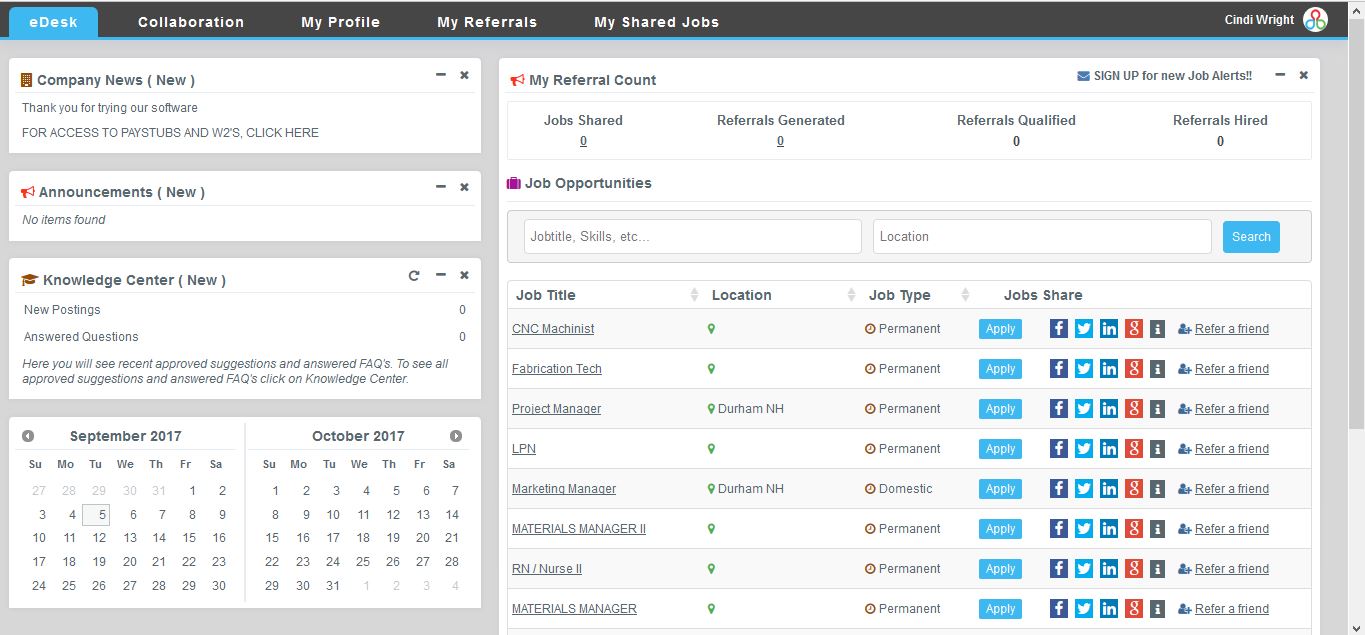Open the My Referrals tab
This screenshot has width=1365, height=635.
pyautogui.click(x=487, y=22)
